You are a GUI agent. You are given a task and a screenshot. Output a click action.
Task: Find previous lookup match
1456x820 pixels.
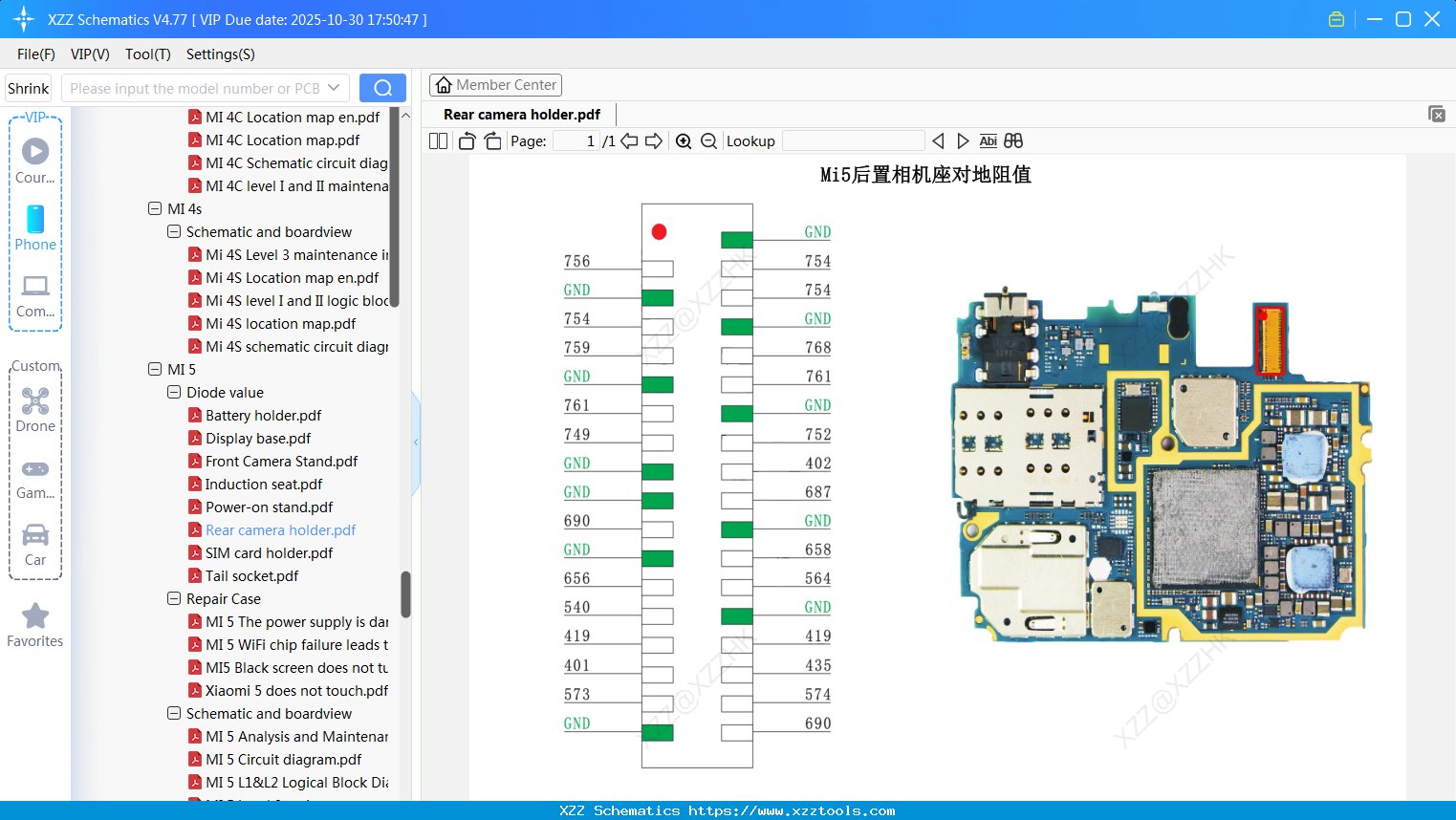click(x=938, y=140)
